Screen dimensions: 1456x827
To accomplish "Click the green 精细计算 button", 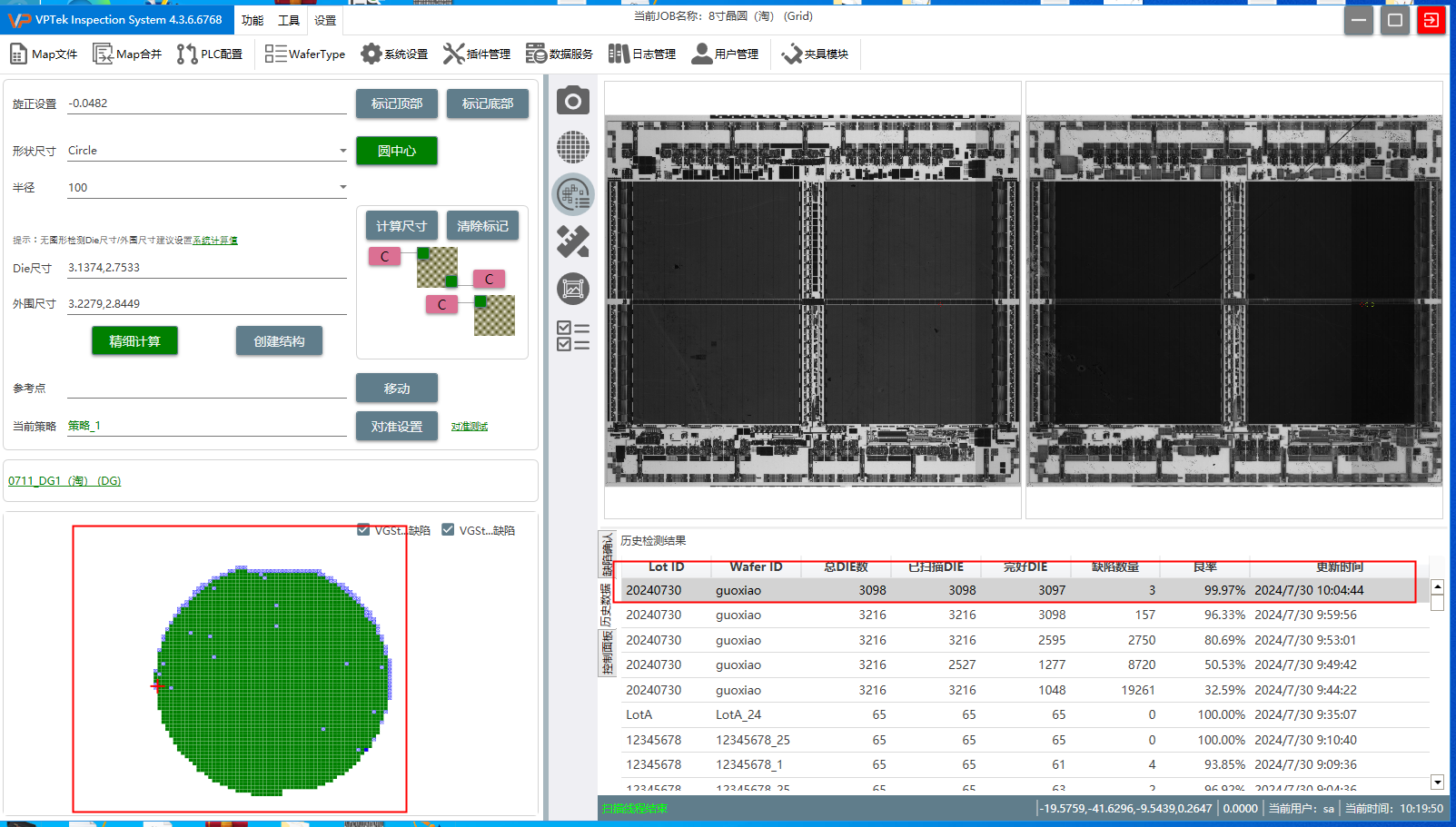I will click(134, 341).
